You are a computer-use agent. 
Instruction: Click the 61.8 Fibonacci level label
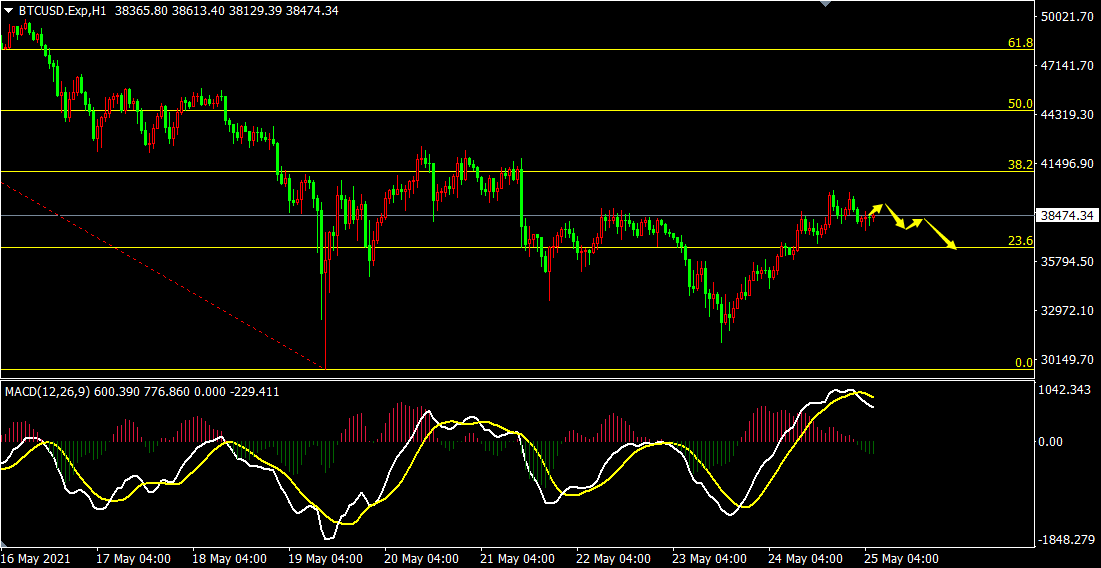[1020, 43]
